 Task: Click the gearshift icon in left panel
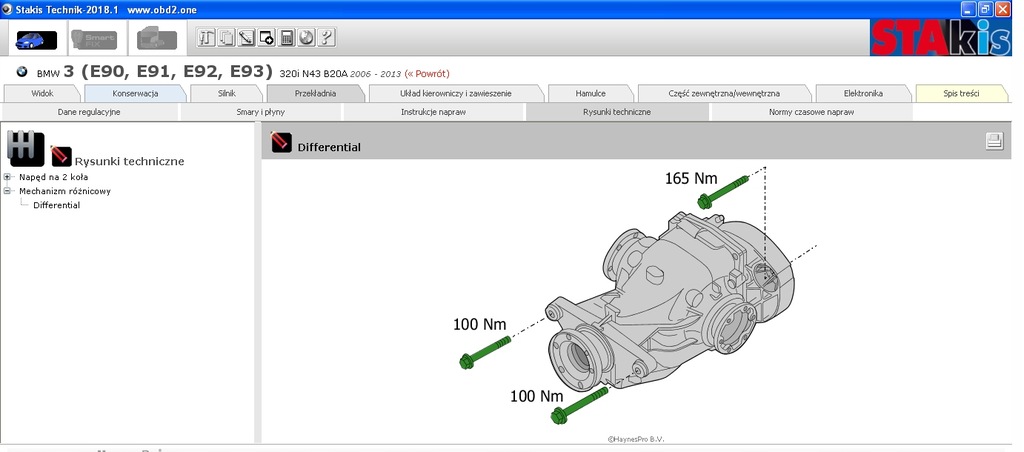[26, 149]
